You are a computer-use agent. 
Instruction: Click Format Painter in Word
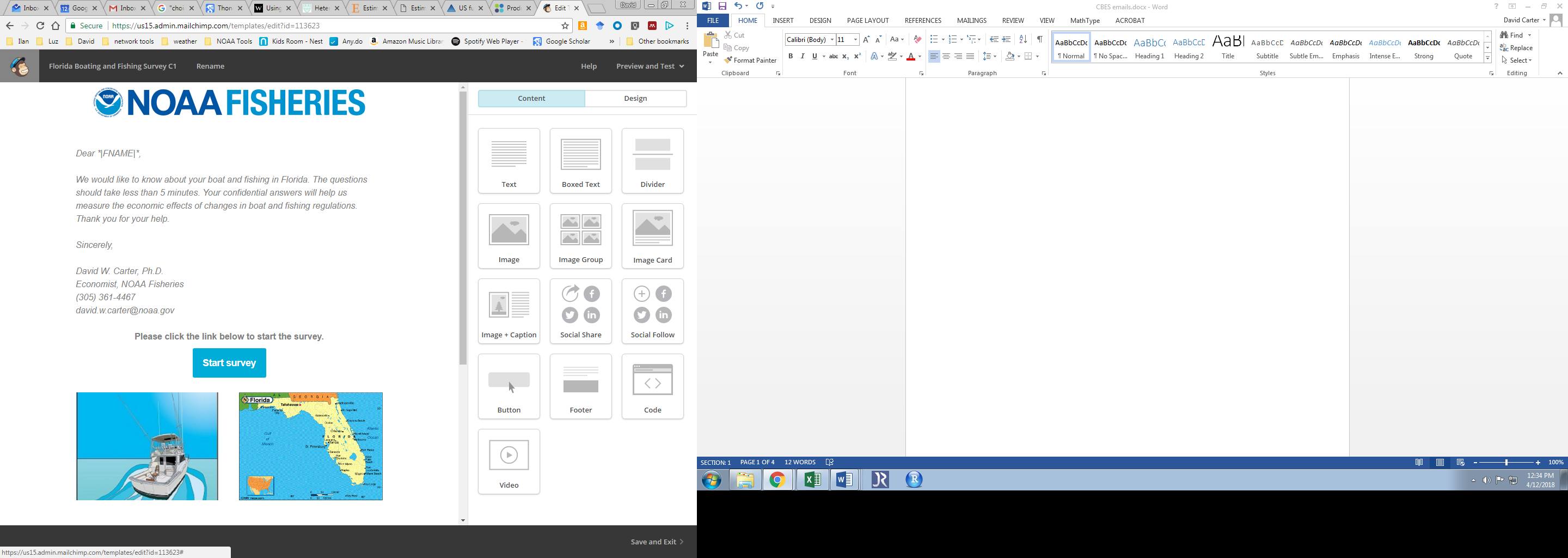tap(751, 60)
